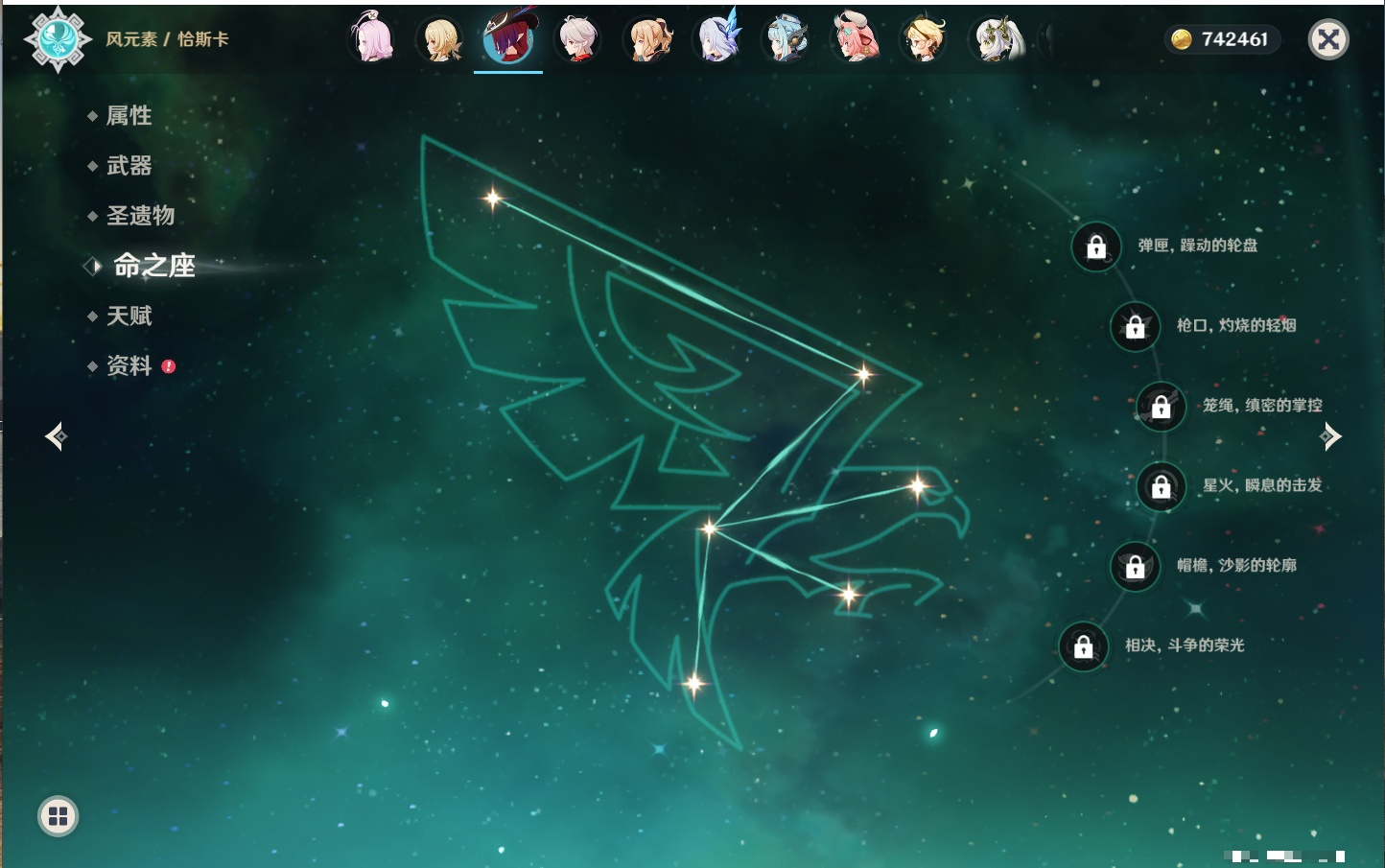
Task: Pick the pink-haired character with horns
Action: tap(855, 39)
